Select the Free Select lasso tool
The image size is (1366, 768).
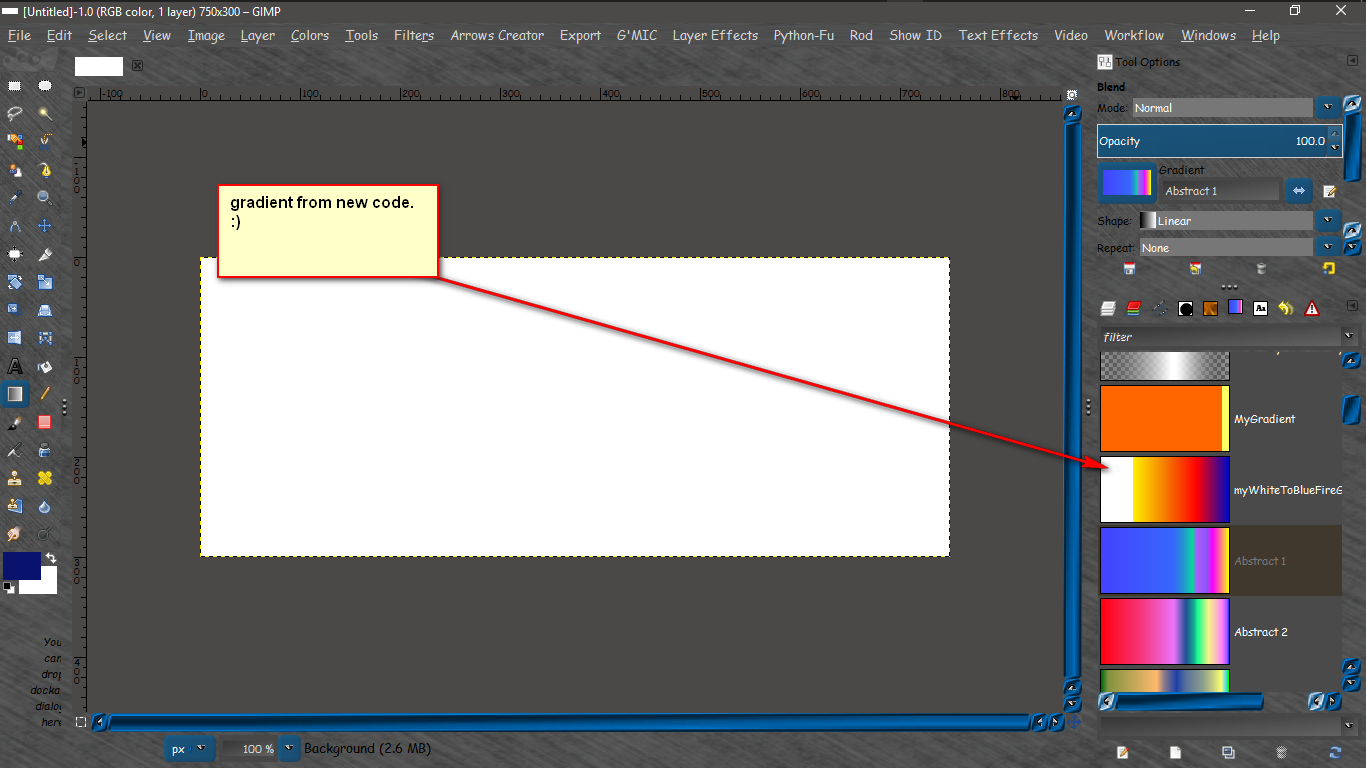click(x=15, y=114)
